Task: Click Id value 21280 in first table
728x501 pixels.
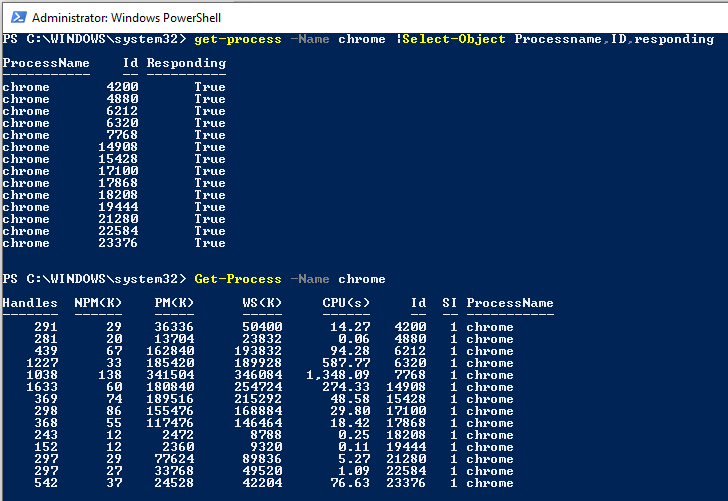Action: click(118, 219)
